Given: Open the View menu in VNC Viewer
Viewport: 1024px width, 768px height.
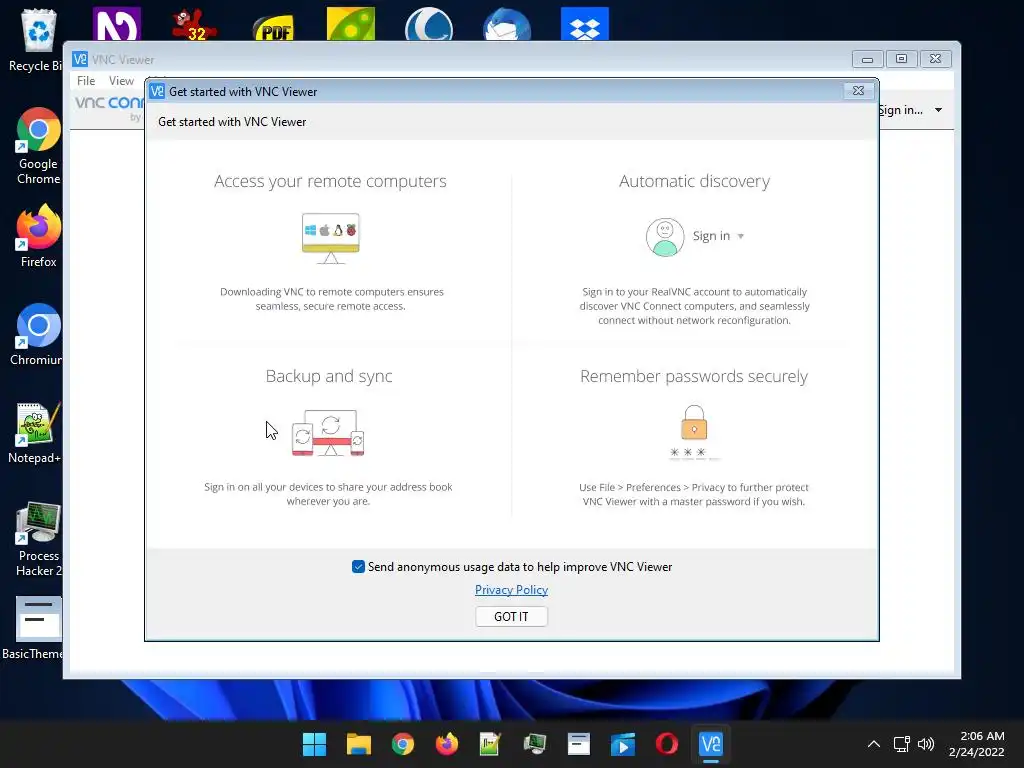Looking at the screenshot, I should (x=121, y=80).
